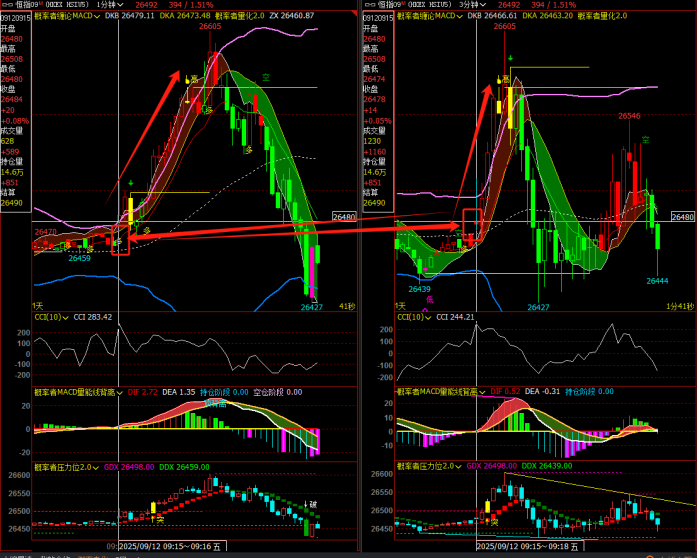
Task: Expand left 概率者缠论MACD indicator dropdown
Action: point(95,17)
